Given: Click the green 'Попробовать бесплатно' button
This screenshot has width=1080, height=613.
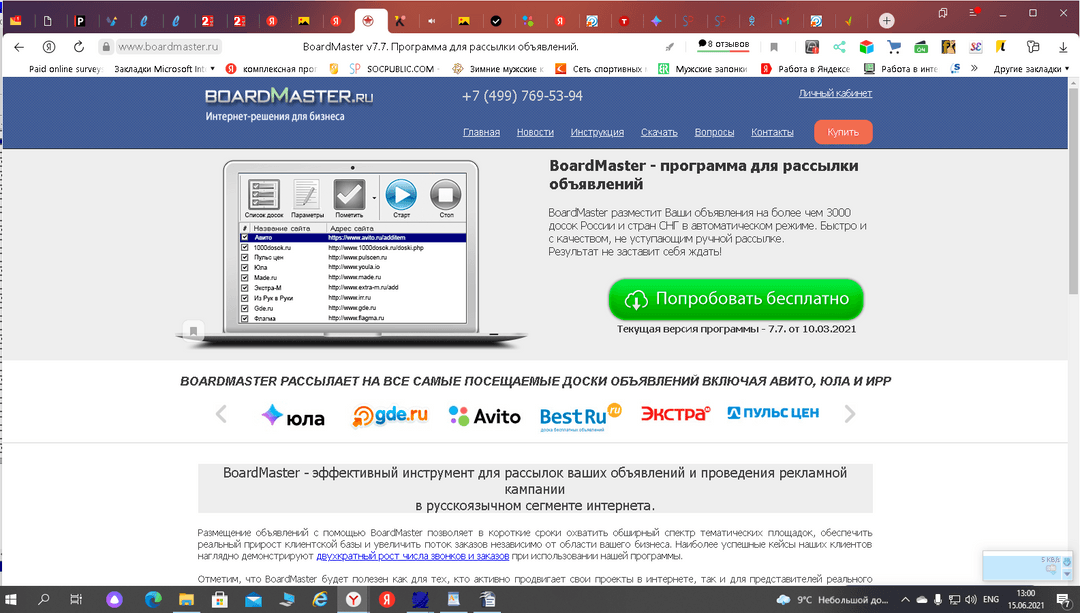Looking at the screenshot, I should point(735,299).
